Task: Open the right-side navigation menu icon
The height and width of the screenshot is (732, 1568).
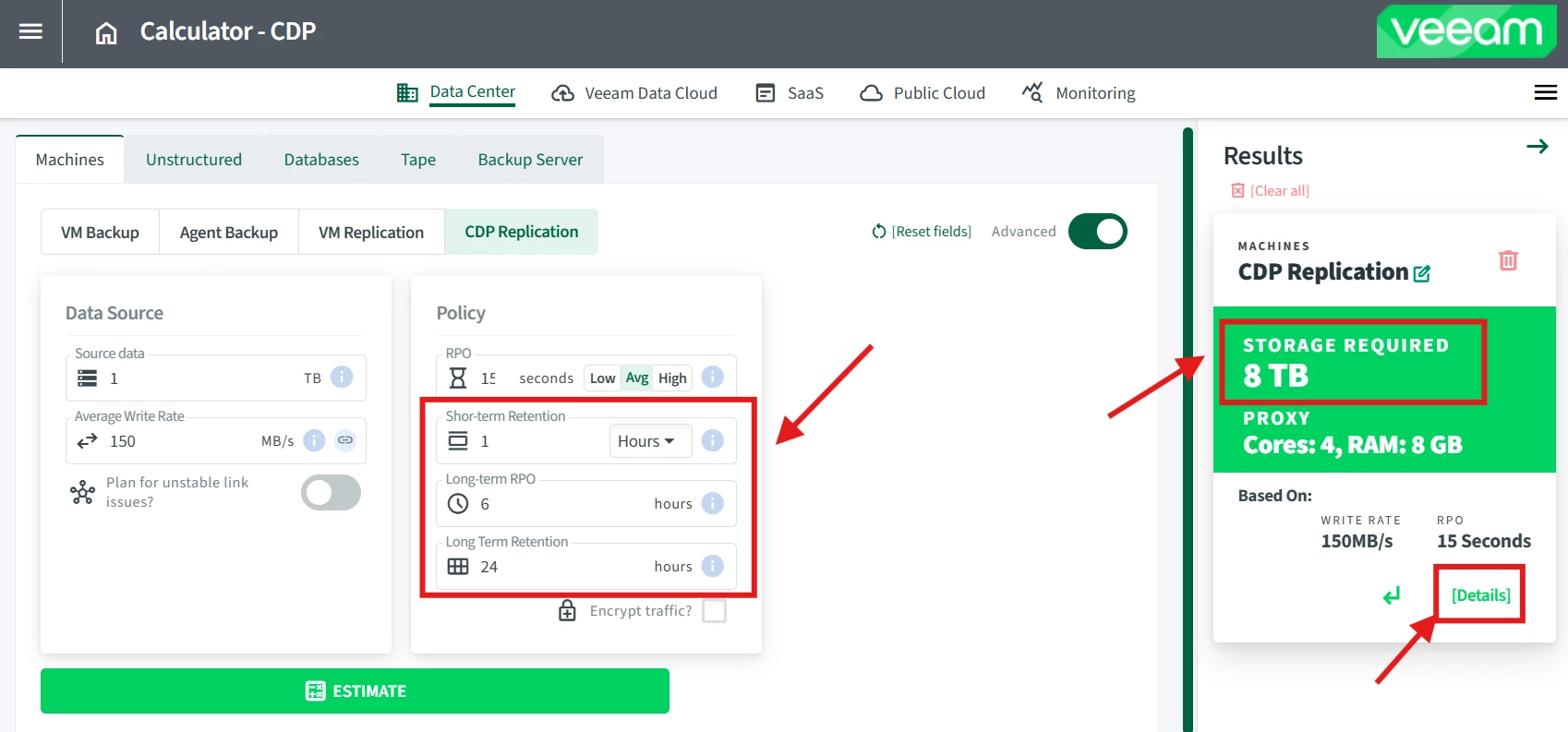Action: [1545, 92]
